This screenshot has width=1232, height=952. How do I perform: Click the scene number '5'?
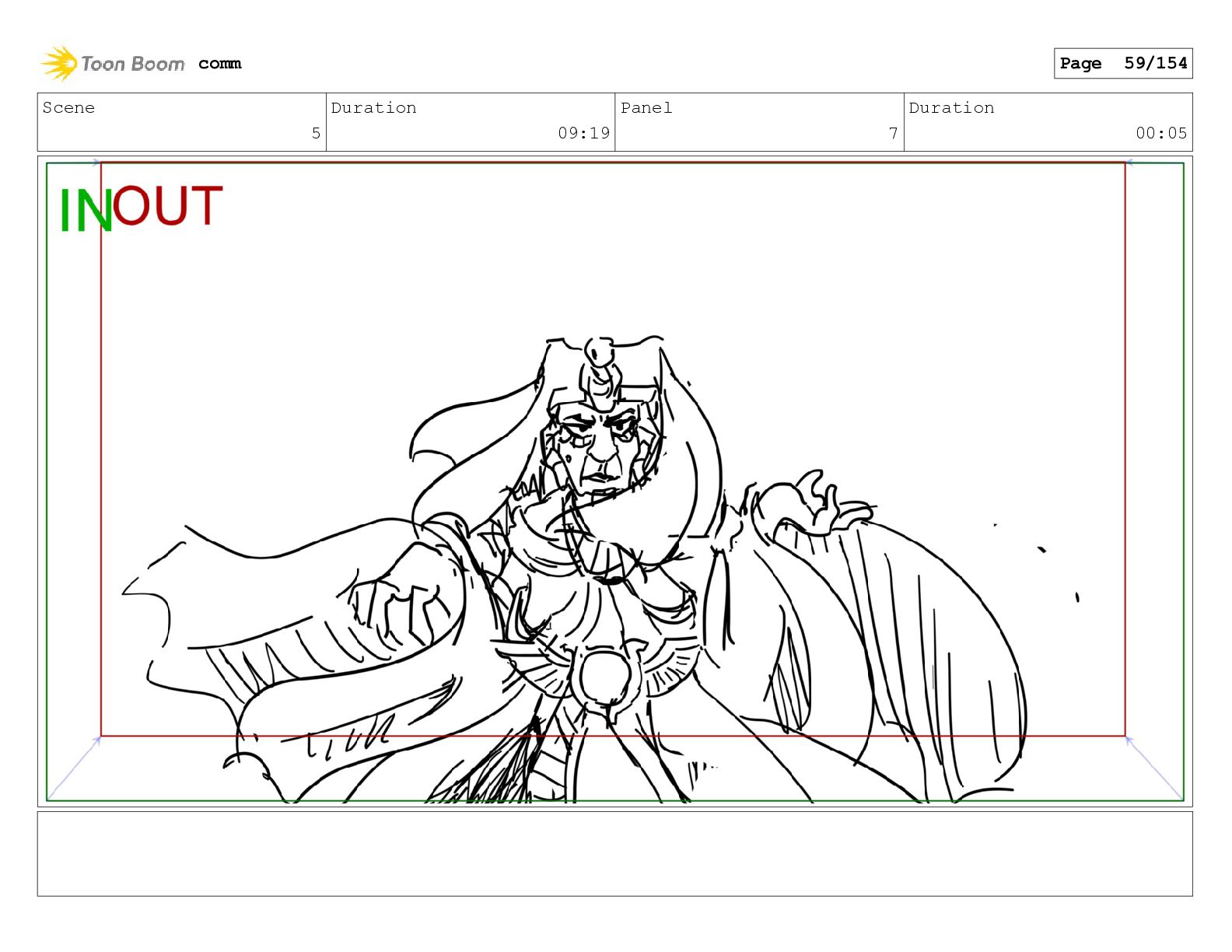coord(316,133)
